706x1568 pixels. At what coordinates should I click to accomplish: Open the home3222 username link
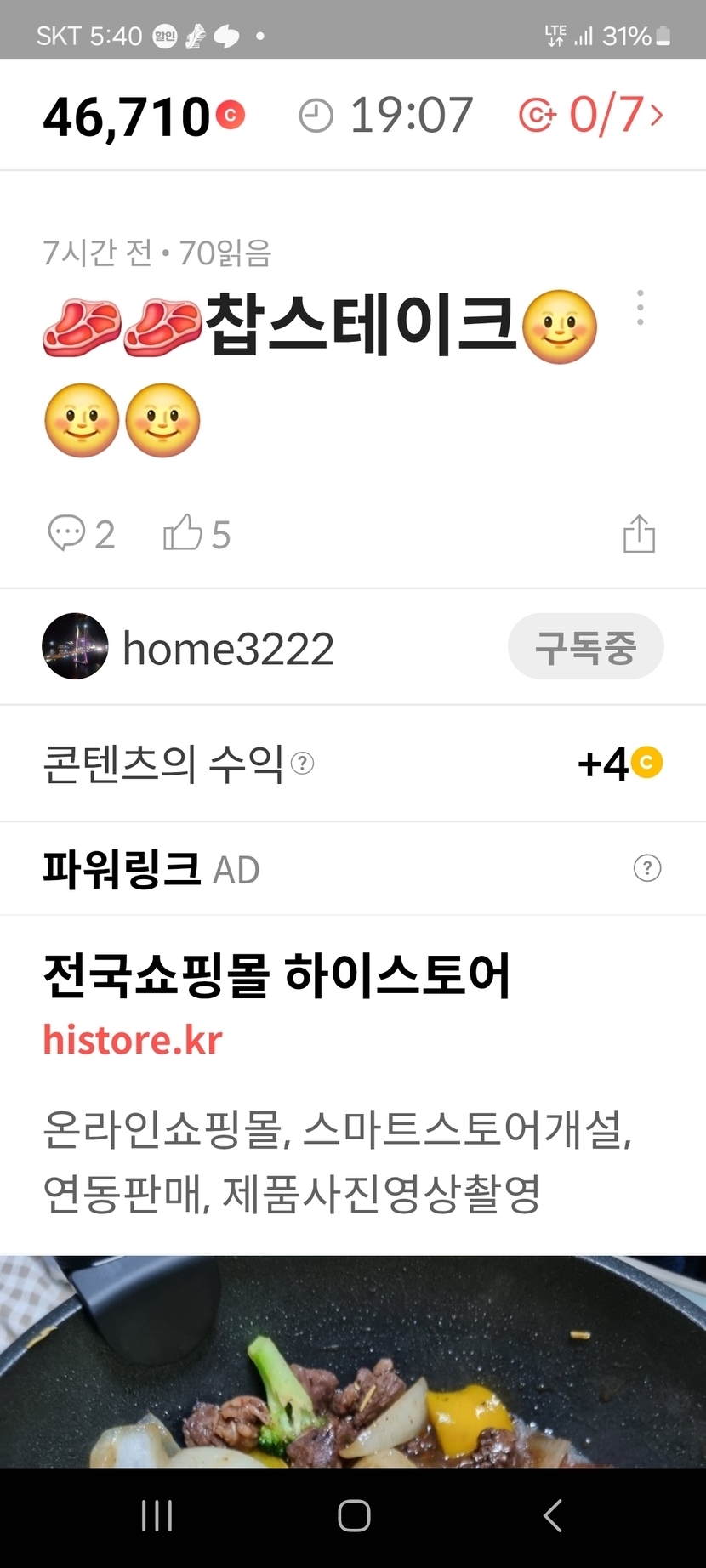[229, 649]
